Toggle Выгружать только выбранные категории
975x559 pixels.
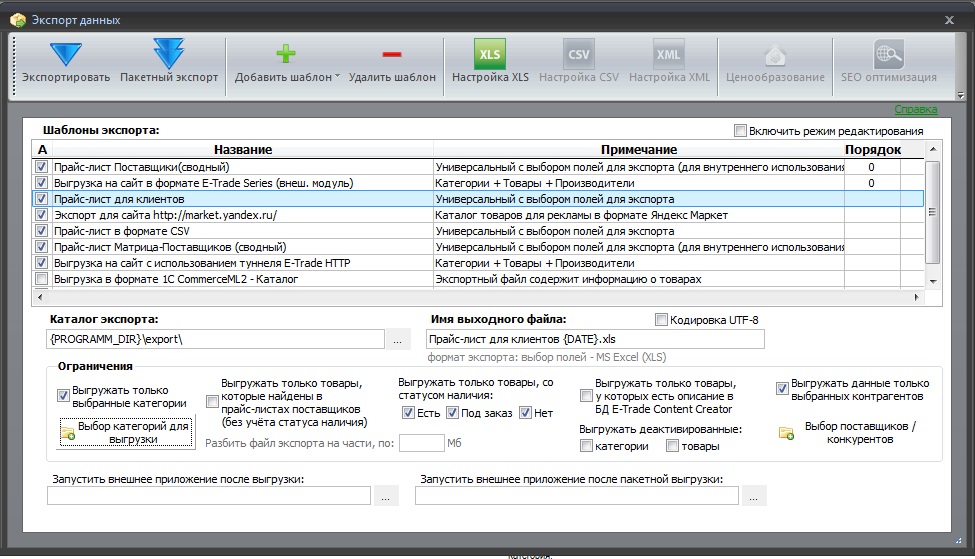click(63, 395)
